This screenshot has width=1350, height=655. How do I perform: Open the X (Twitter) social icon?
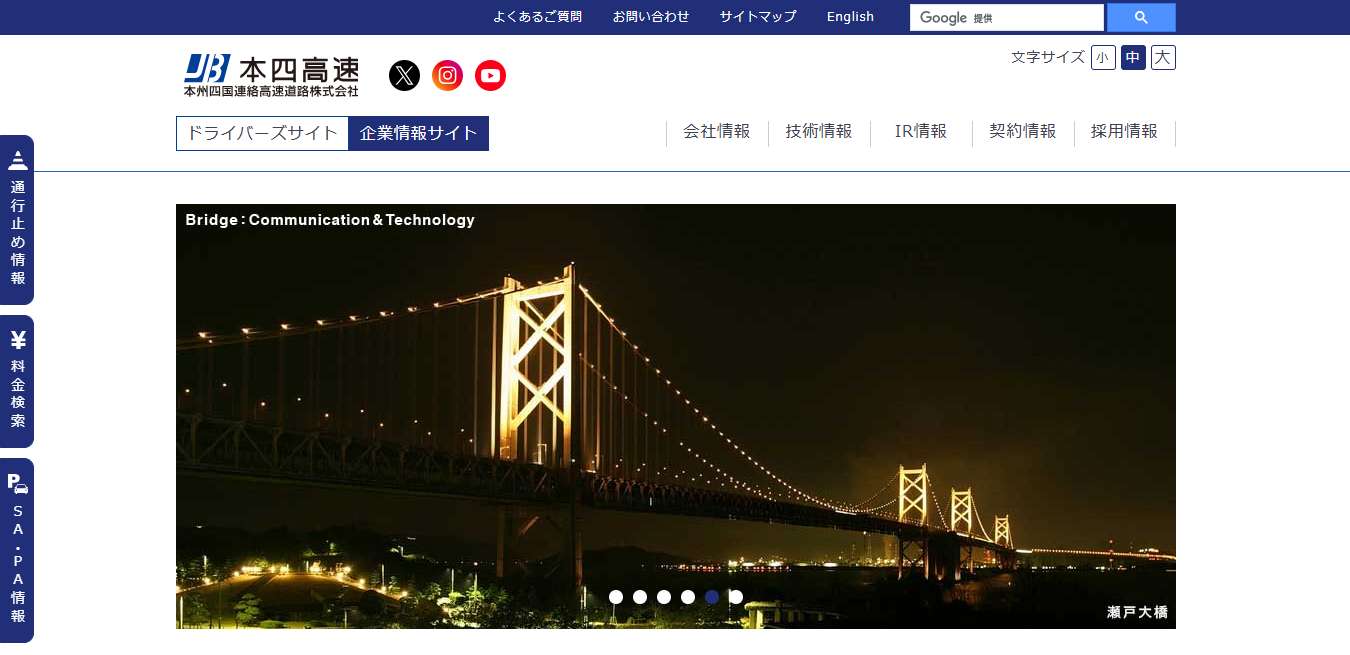[x=404, y=75]
